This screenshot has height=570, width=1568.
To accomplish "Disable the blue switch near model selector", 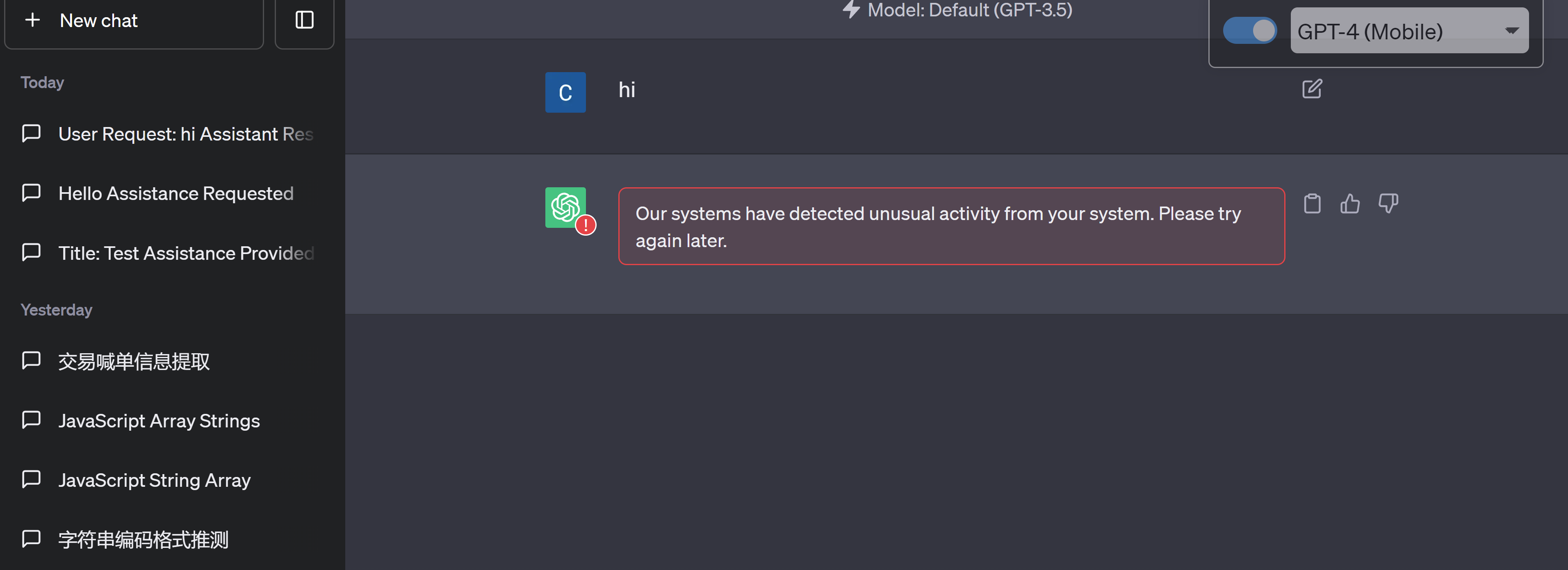I will pyautogui.click(x=1250, y=30).
